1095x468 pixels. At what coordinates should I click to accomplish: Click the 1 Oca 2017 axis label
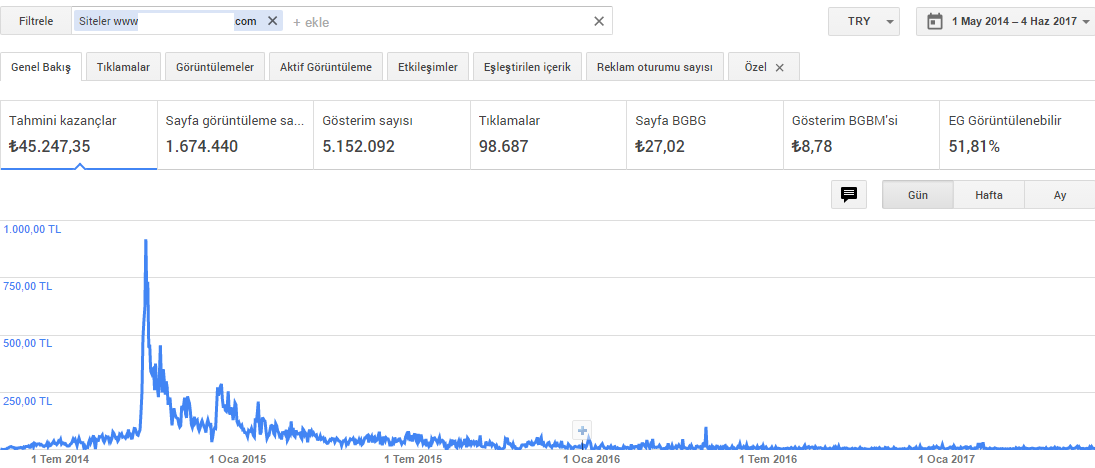coord(947,460)
